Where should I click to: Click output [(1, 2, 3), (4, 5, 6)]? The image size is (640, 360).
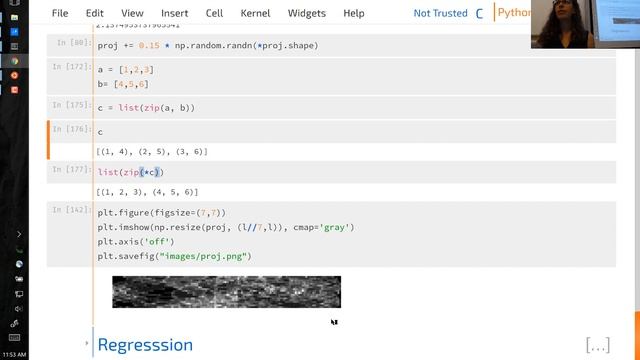tap(147, 192)
